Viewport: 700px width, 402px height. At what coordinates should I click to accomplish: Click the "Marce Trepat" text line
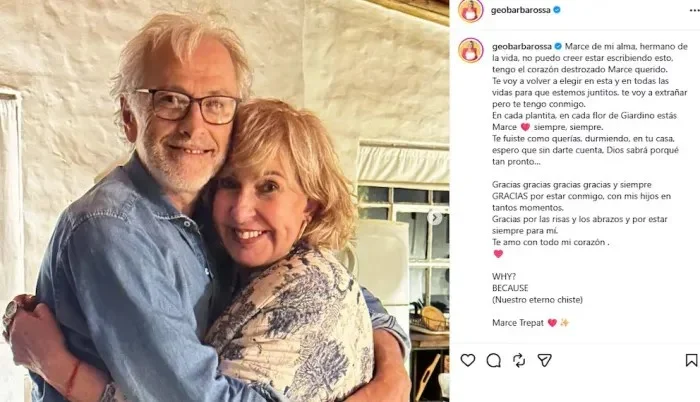[518, 322]
